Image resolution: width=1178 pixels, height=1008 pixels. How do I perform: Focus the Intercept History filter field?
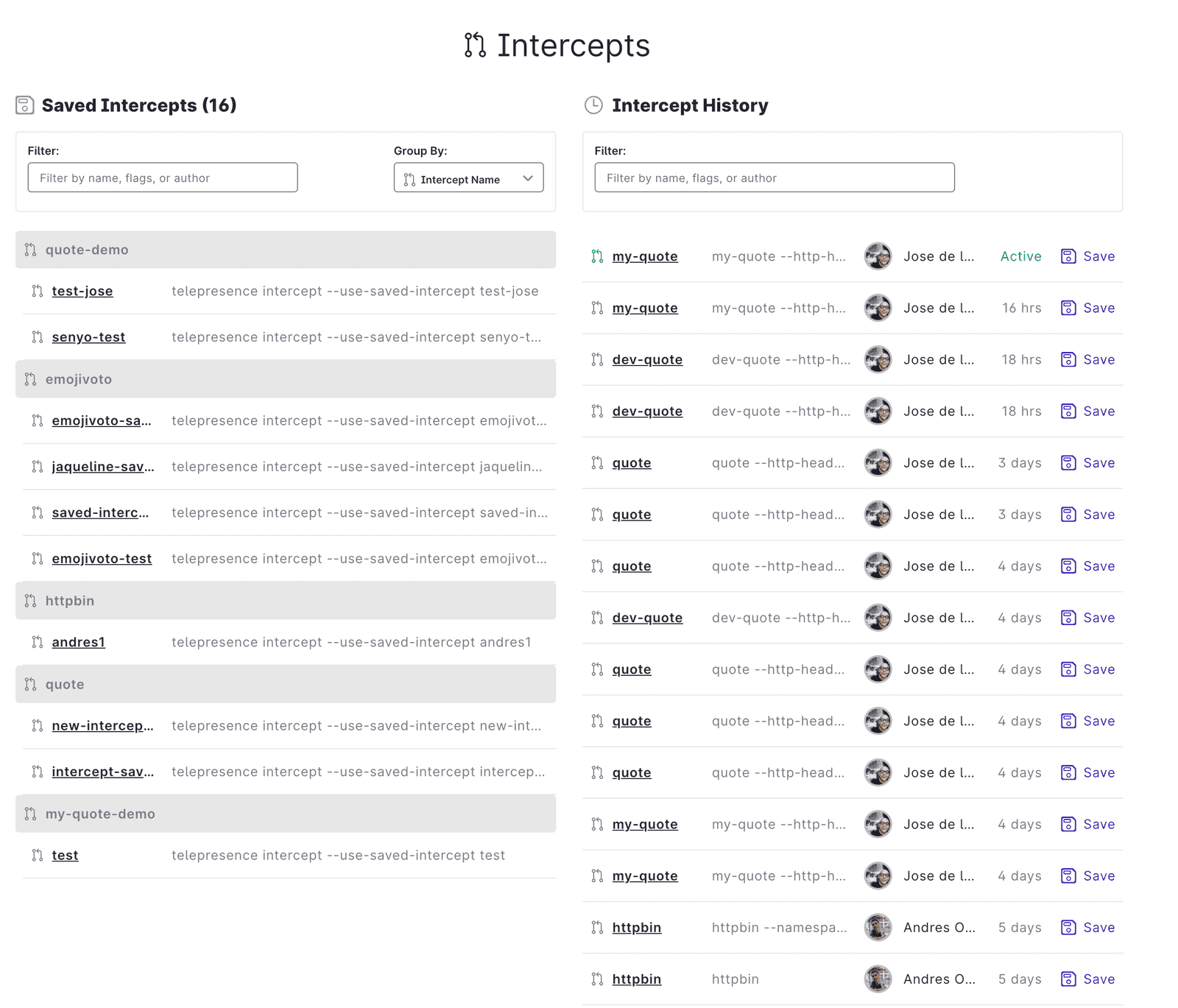[x=775, y=178]
